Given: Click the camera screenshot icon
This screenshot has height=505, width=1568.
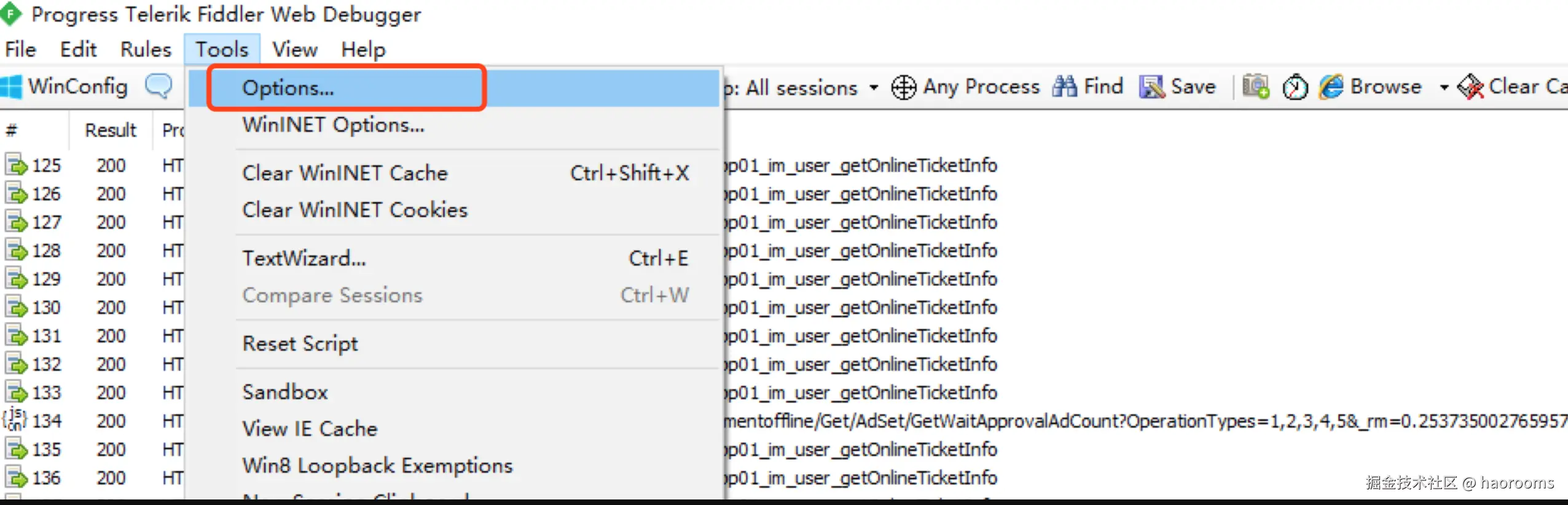Looking at the screenshot, I should tap(1255, 87).
